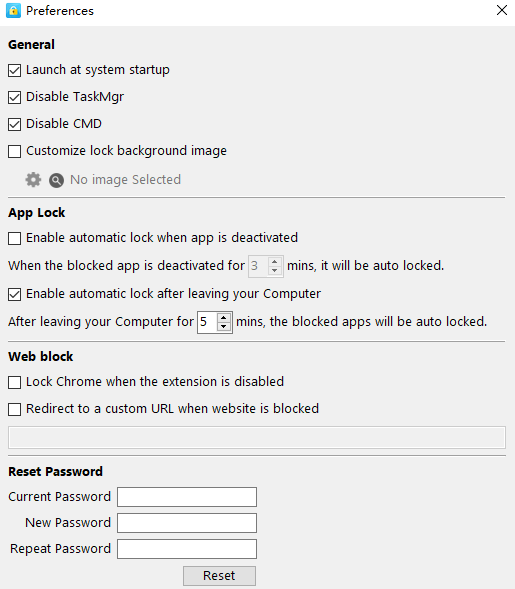The height and width of the screenshot is (589, 515).
Task: Increase the leaving-computer minutes with the up arrow
Action: pyautogui.click(x=224, y=318)
